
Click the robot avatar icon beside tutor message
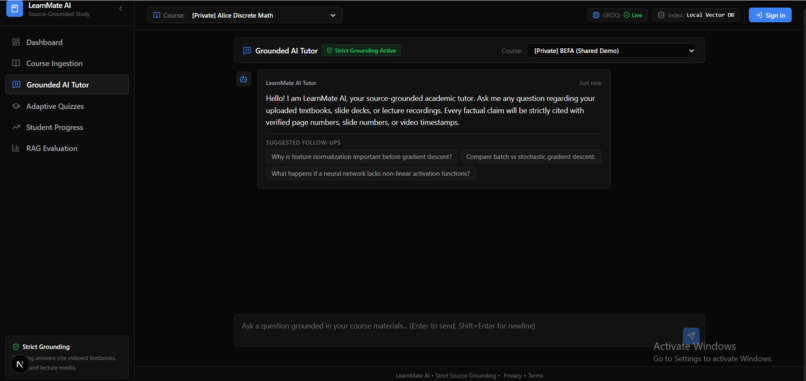click(244, 79)
